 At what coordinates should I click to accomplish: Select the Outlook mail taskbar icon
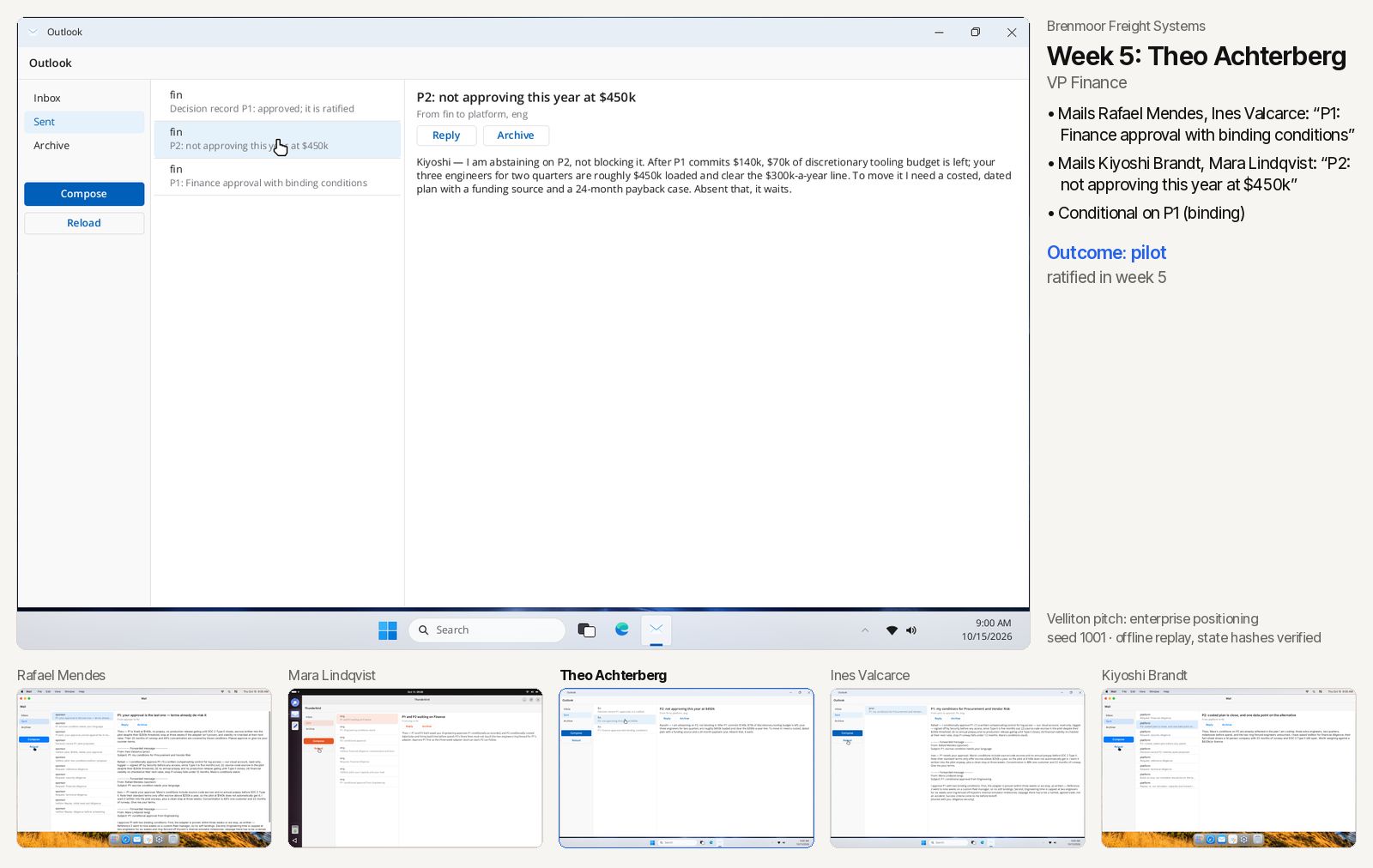coord(656,630)
